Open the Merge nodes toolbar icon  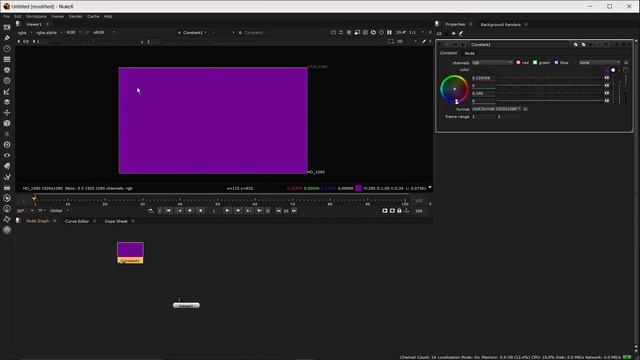click(7, 102)
